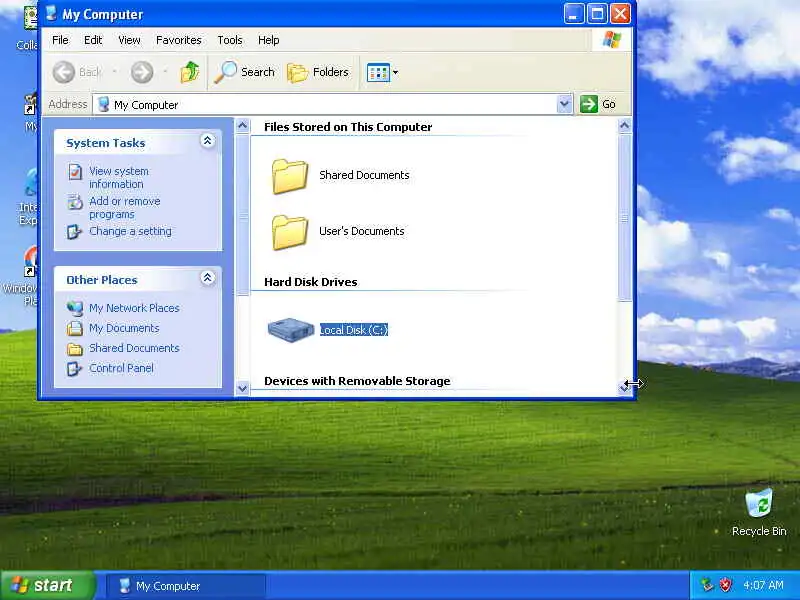The width and height of the screenshot is (800, 600).
Task: Select the User's Documents folder icon
Action: coord(290,232)
